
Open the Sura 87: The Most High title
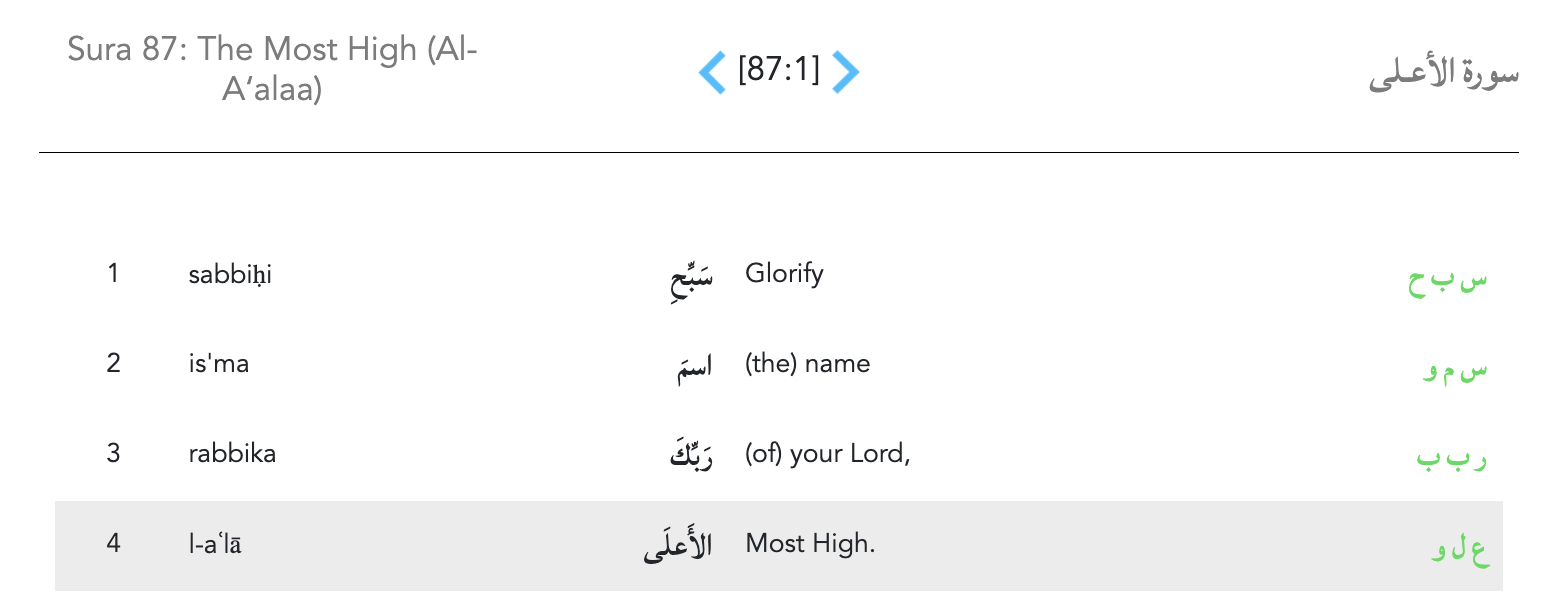pyautogui.click(x=272, y=69)
